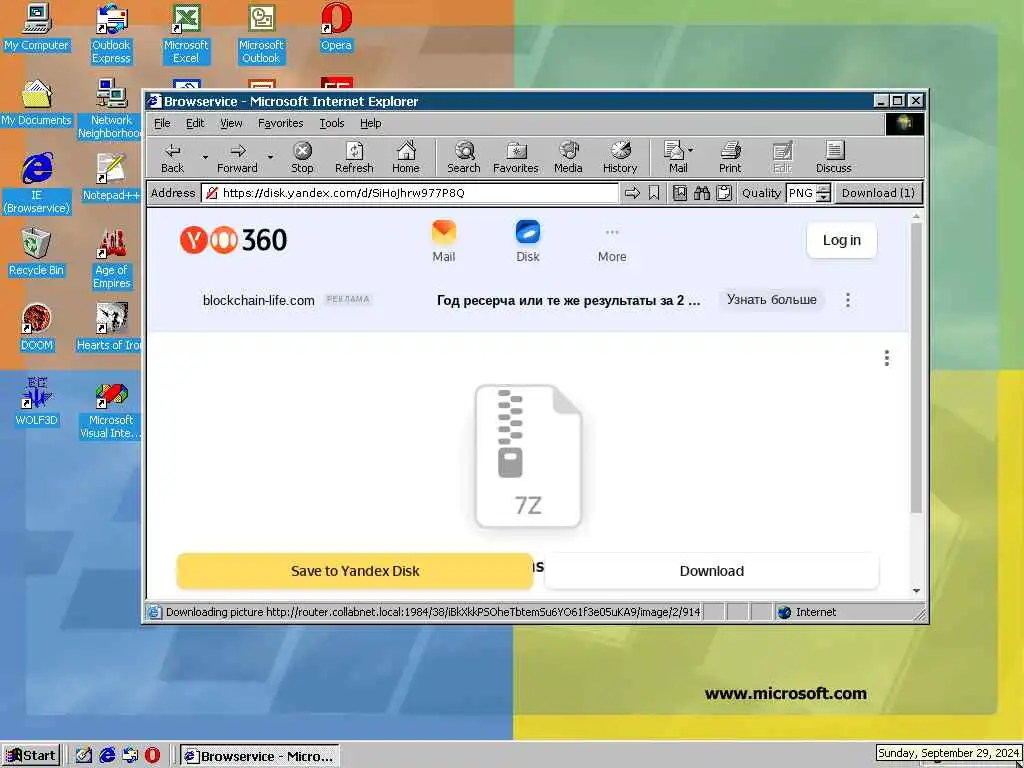Open the File menu

(x=162, y=123)
